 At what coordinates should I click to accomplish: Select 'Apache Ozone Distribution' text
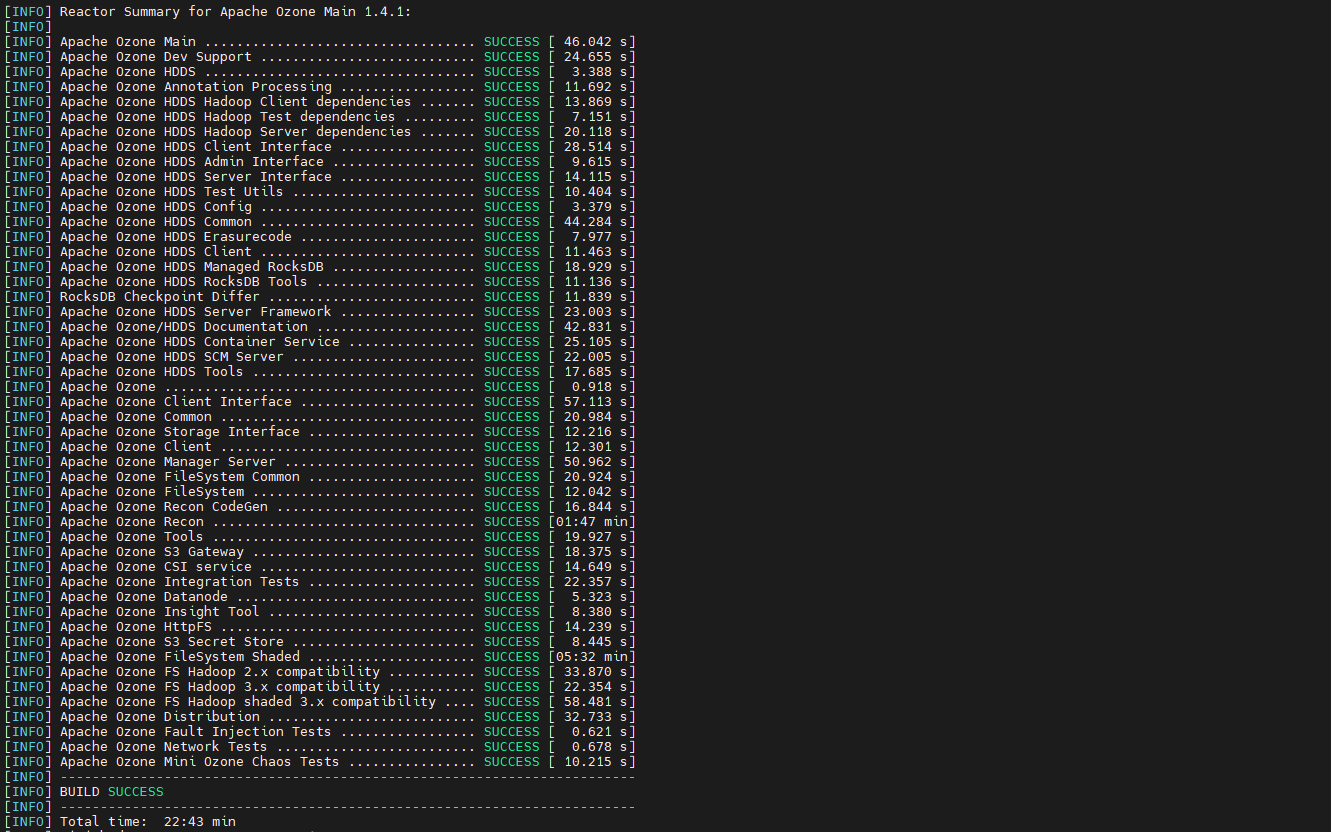tap(160, 717)
